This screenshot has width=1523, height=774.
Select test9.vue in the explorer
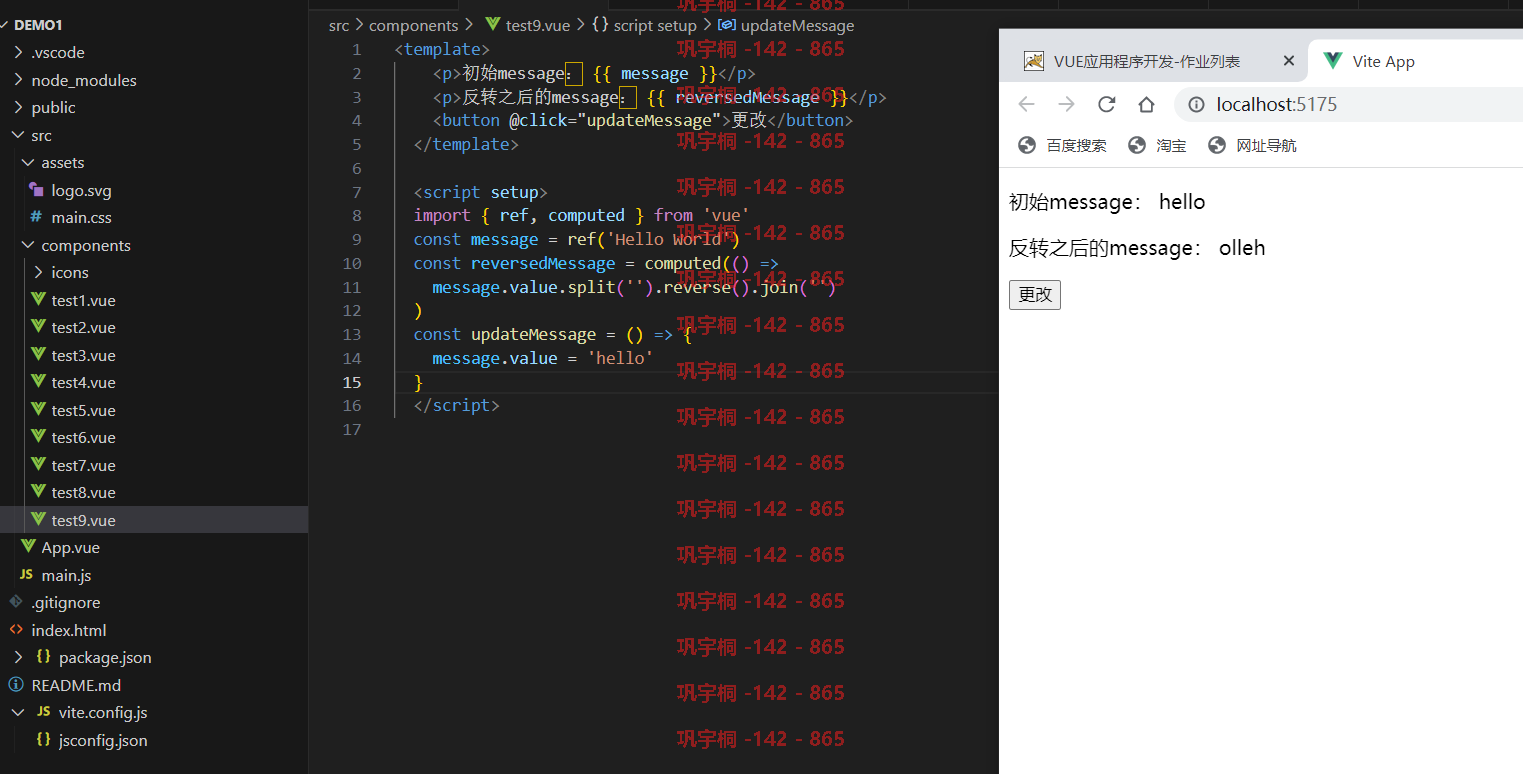[x=154, y=520]
